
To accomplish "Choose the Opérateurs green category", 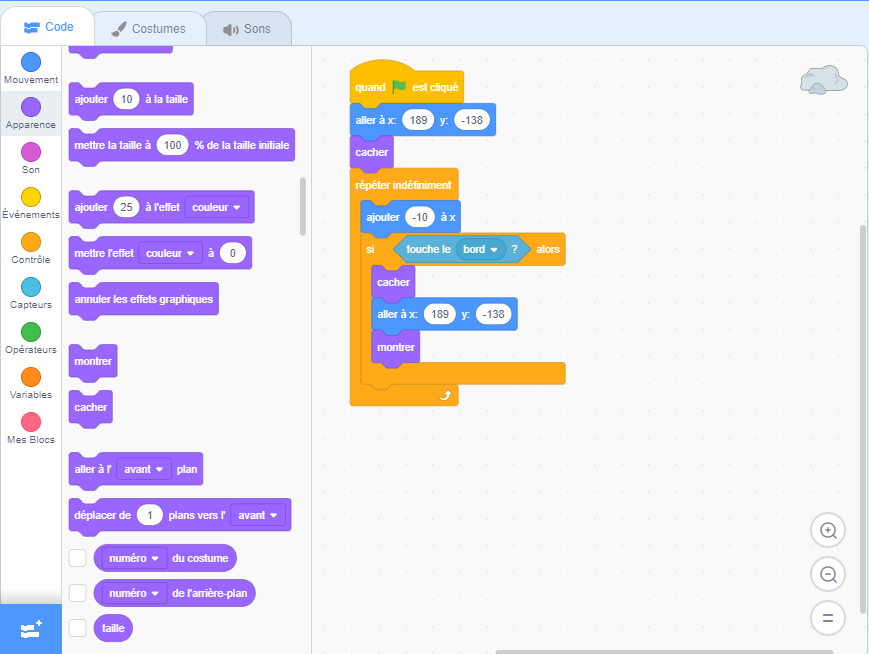I will 31,332.
